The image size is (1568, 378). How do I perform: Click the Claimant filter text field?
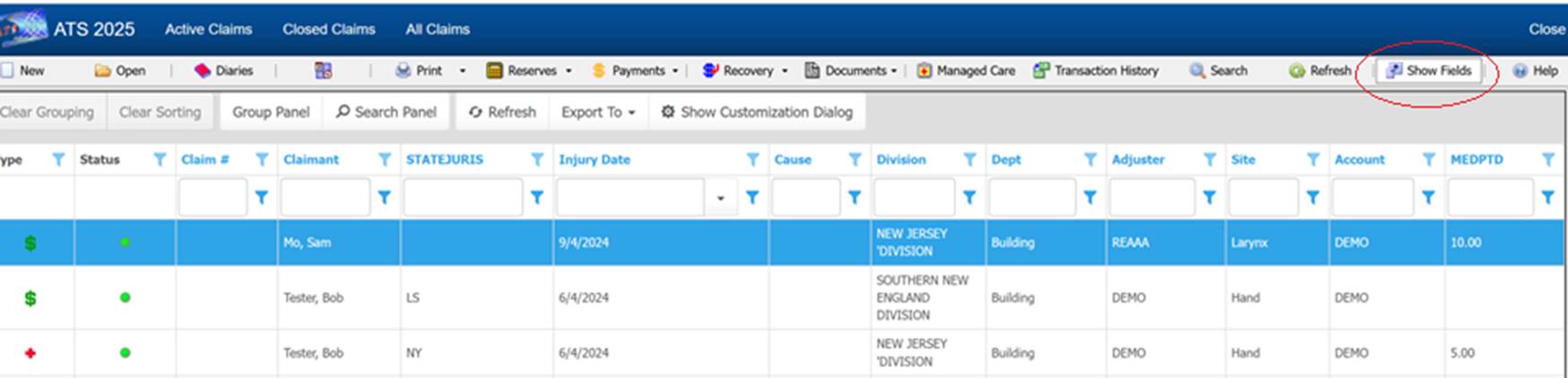324,198
